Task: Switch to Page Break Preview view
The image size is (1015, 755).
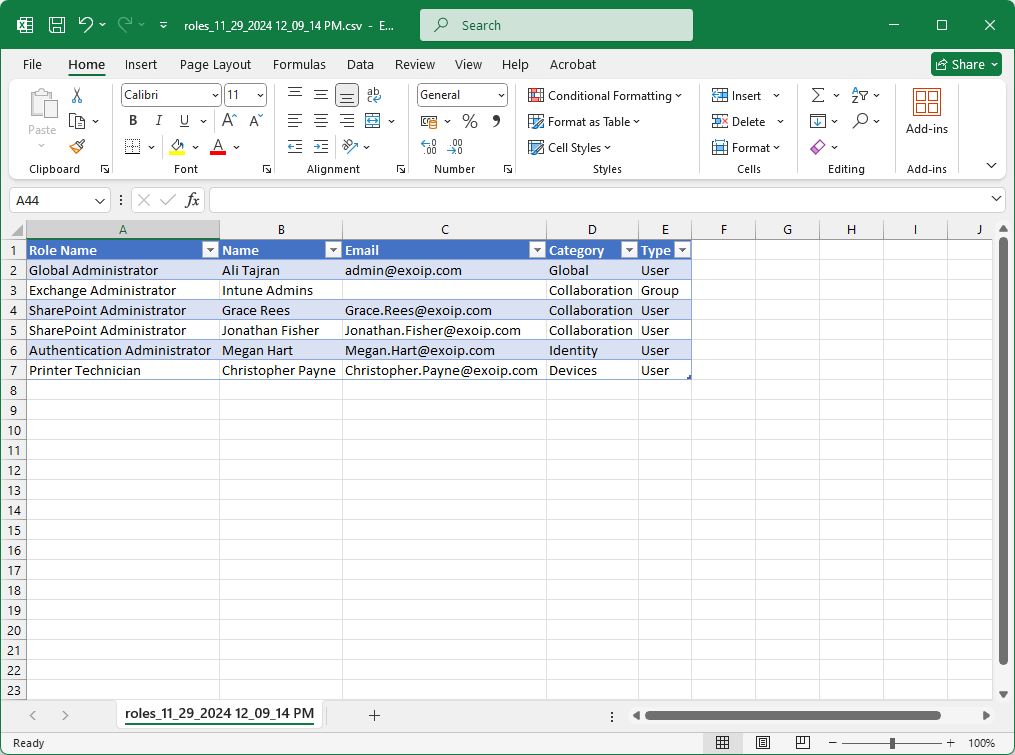Action: pos(801,743)
